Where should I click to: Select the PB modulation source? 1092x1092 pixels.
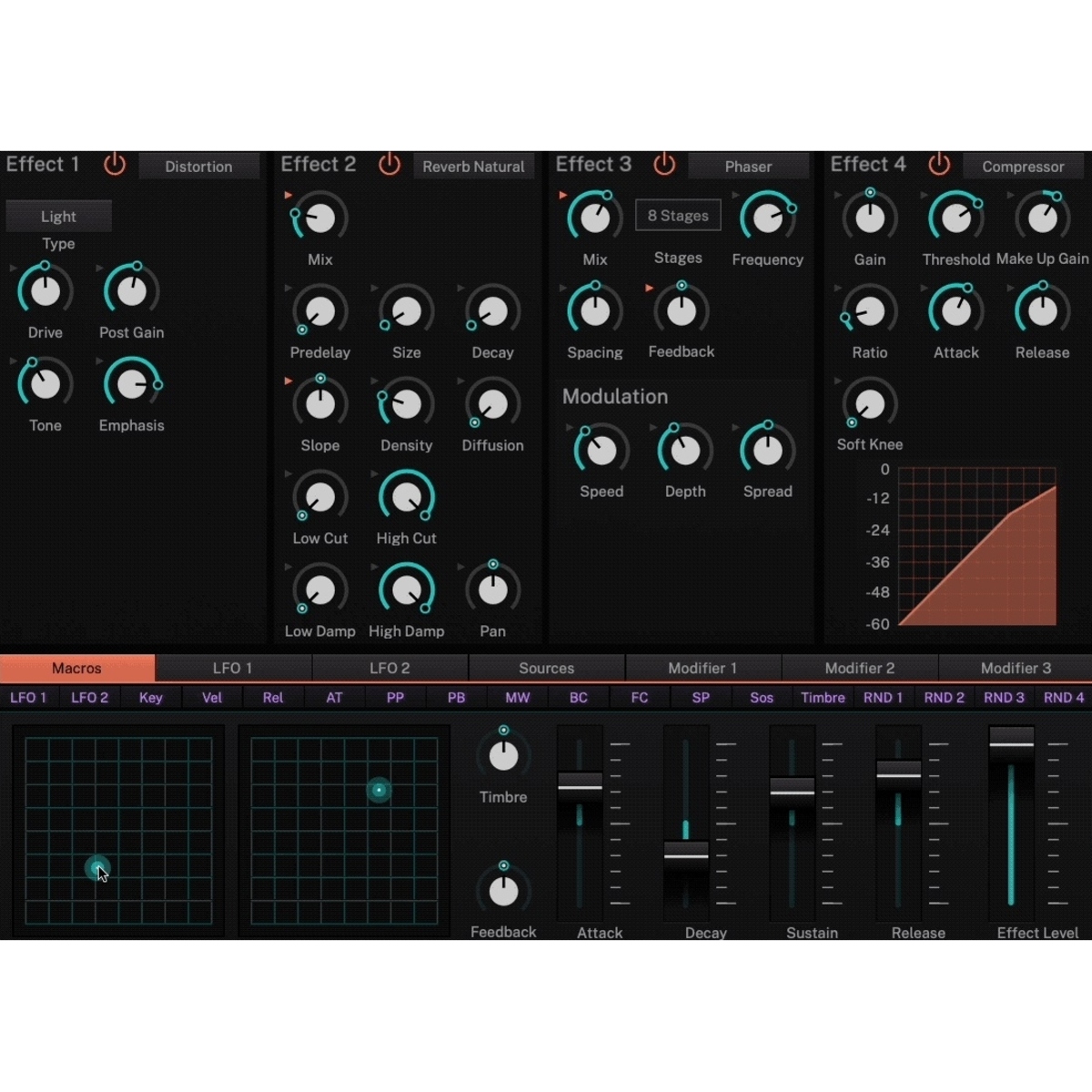(456, 698)
